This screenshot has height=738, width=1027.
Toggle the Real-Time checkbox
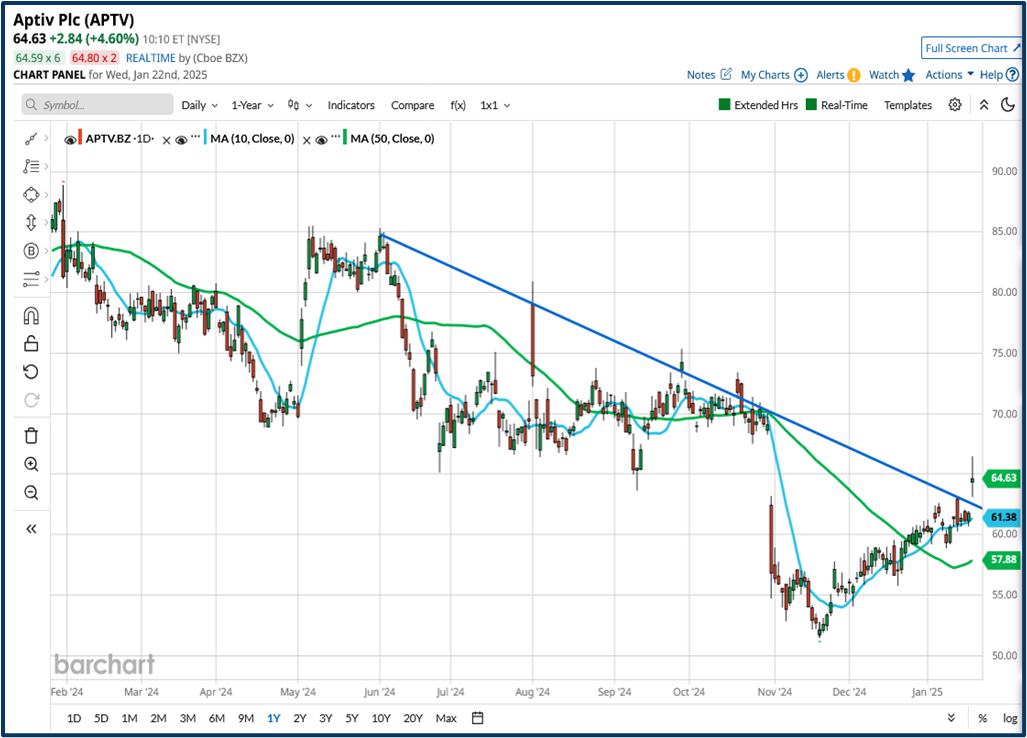(812, 105)
